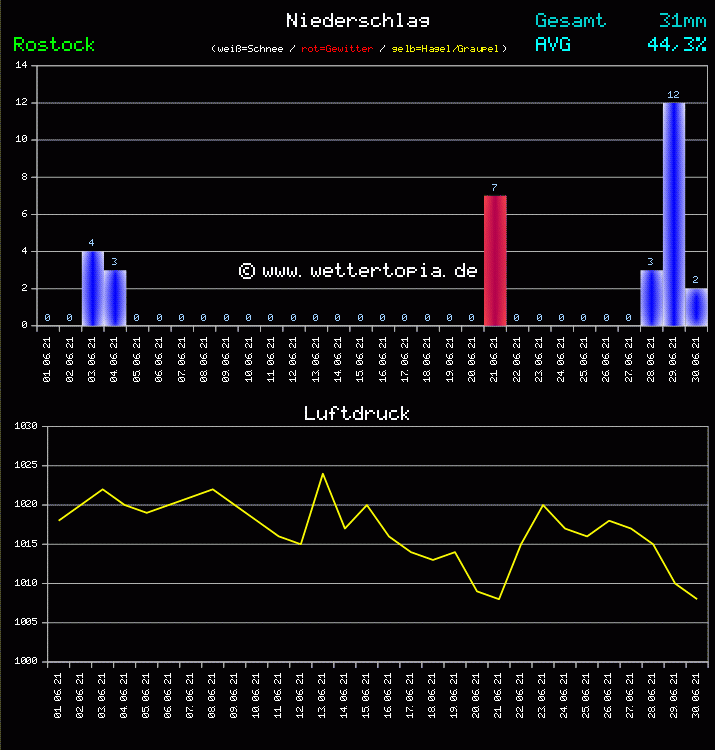
Task: Click the green Rostock station label
Action: [54, 44]
